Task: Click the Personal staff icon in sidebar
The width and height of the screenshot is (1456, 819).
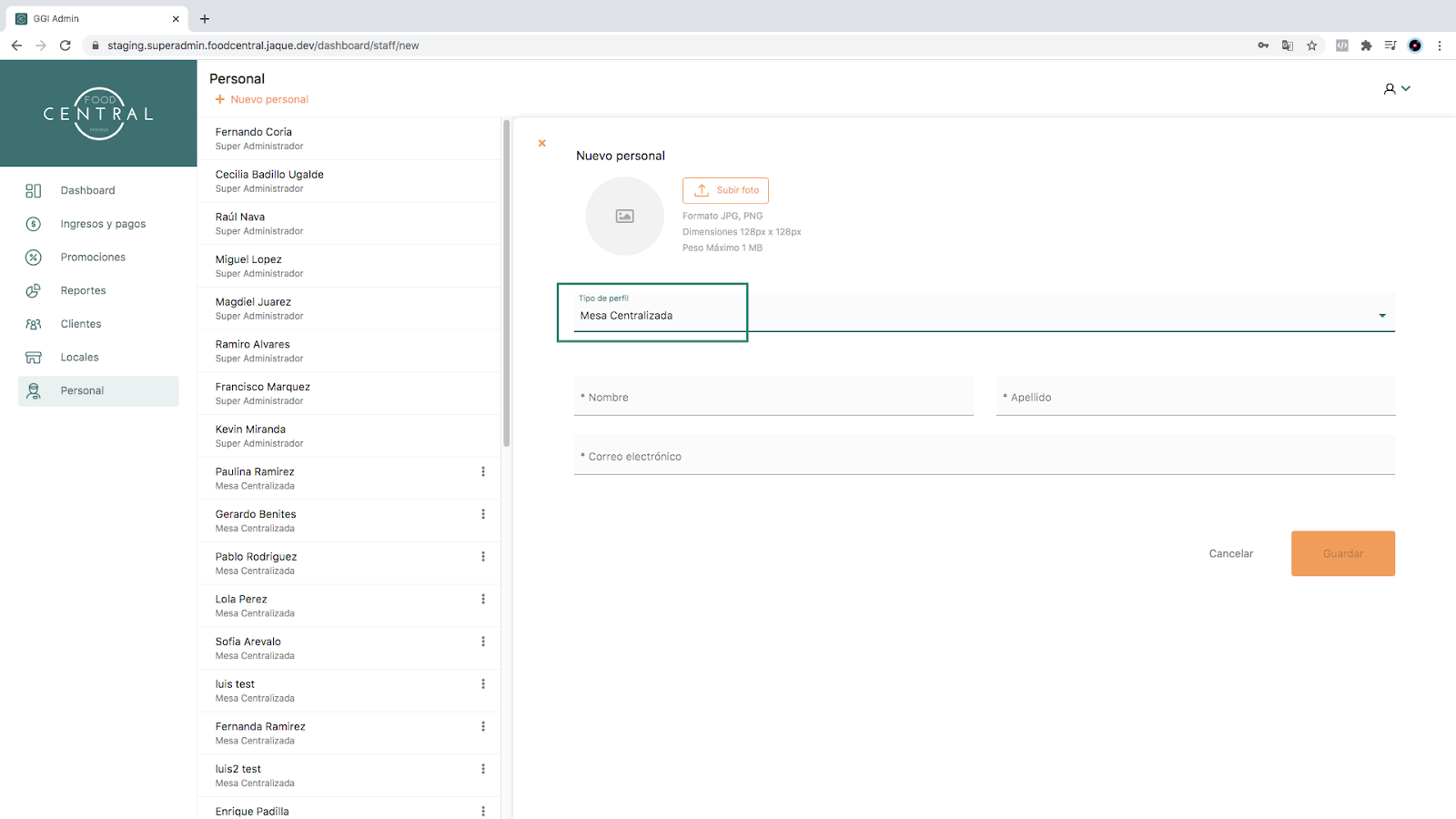Action: (x=34, y=390)
